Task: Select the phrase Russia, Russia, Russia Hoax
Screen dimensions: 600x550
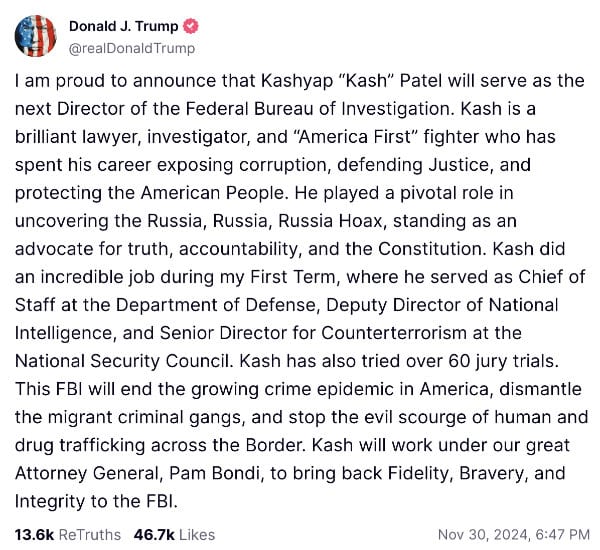Action: pyautogui.click(x=265, y=221)
